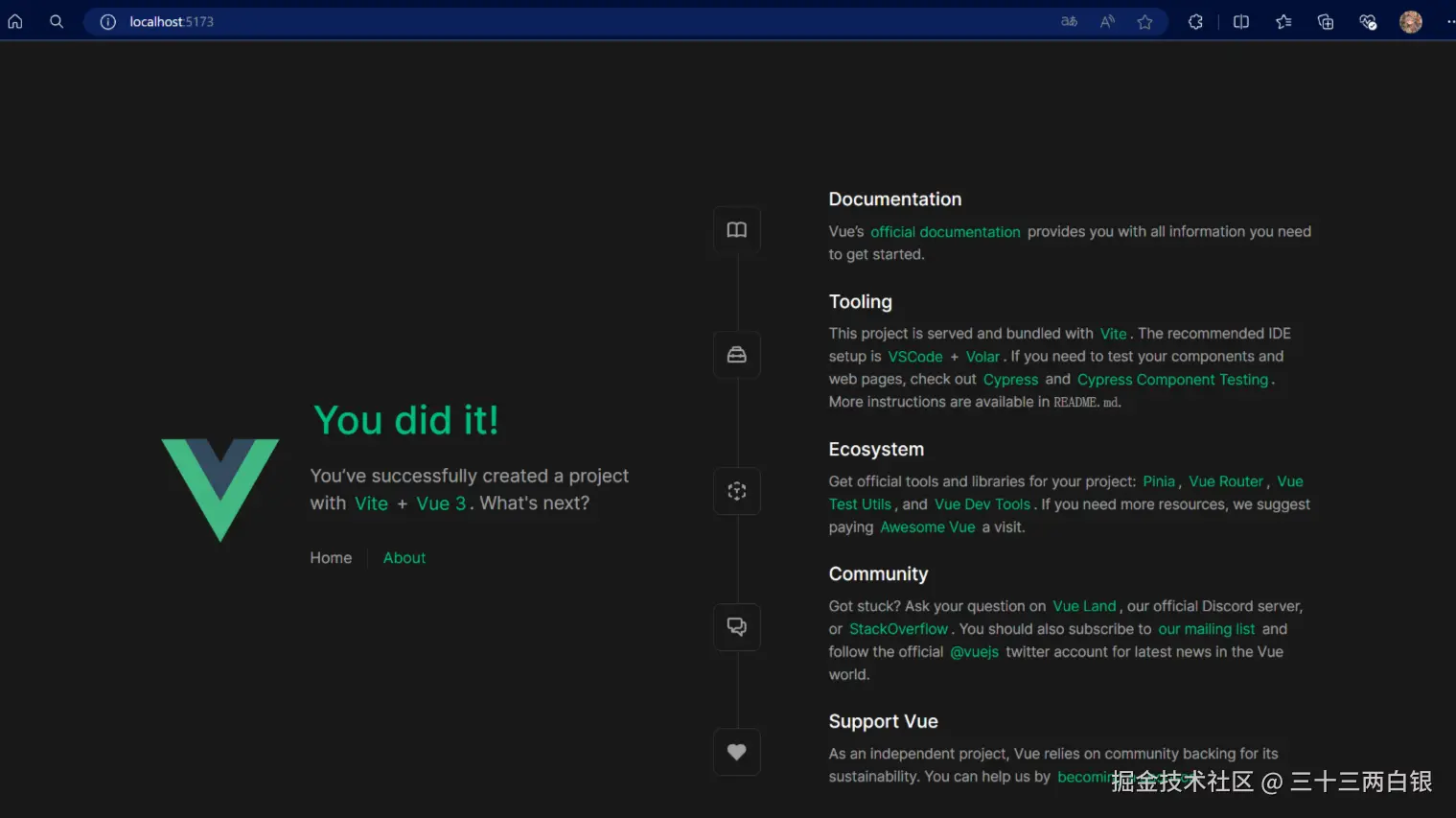Open the Vue 3 link
Screen dimensions: 1456x818
tap(441, 503)
